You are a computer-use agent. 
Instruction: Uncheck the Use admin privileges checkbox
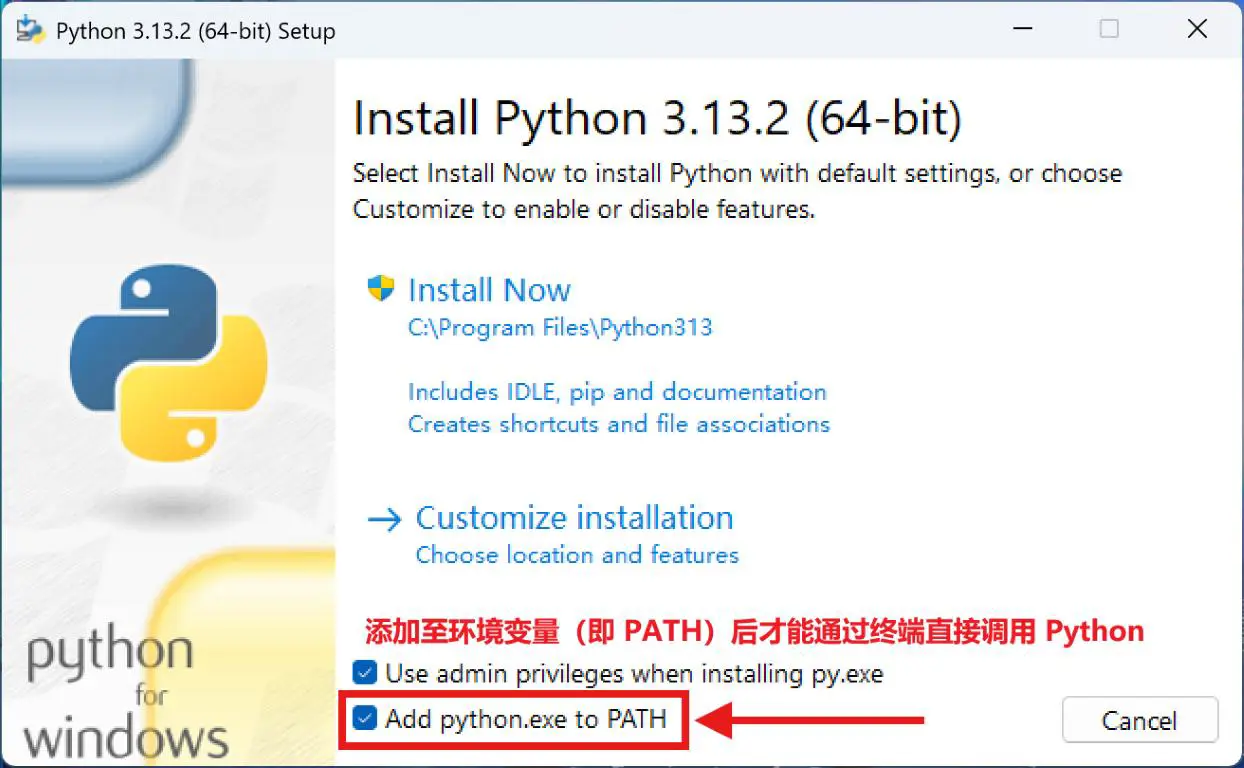pos(365,673)
